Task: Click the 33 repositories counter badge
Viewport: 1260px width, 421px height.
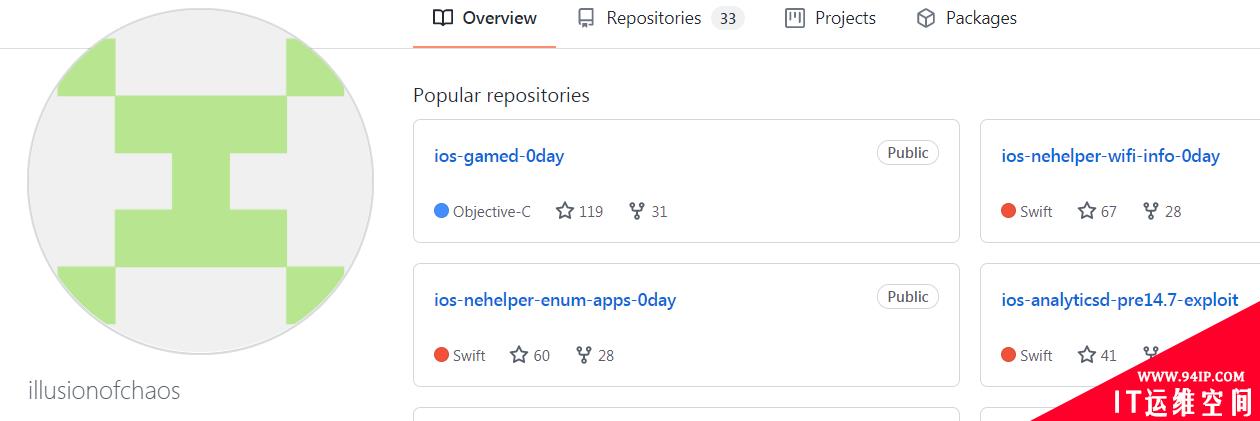Action: 728,18
